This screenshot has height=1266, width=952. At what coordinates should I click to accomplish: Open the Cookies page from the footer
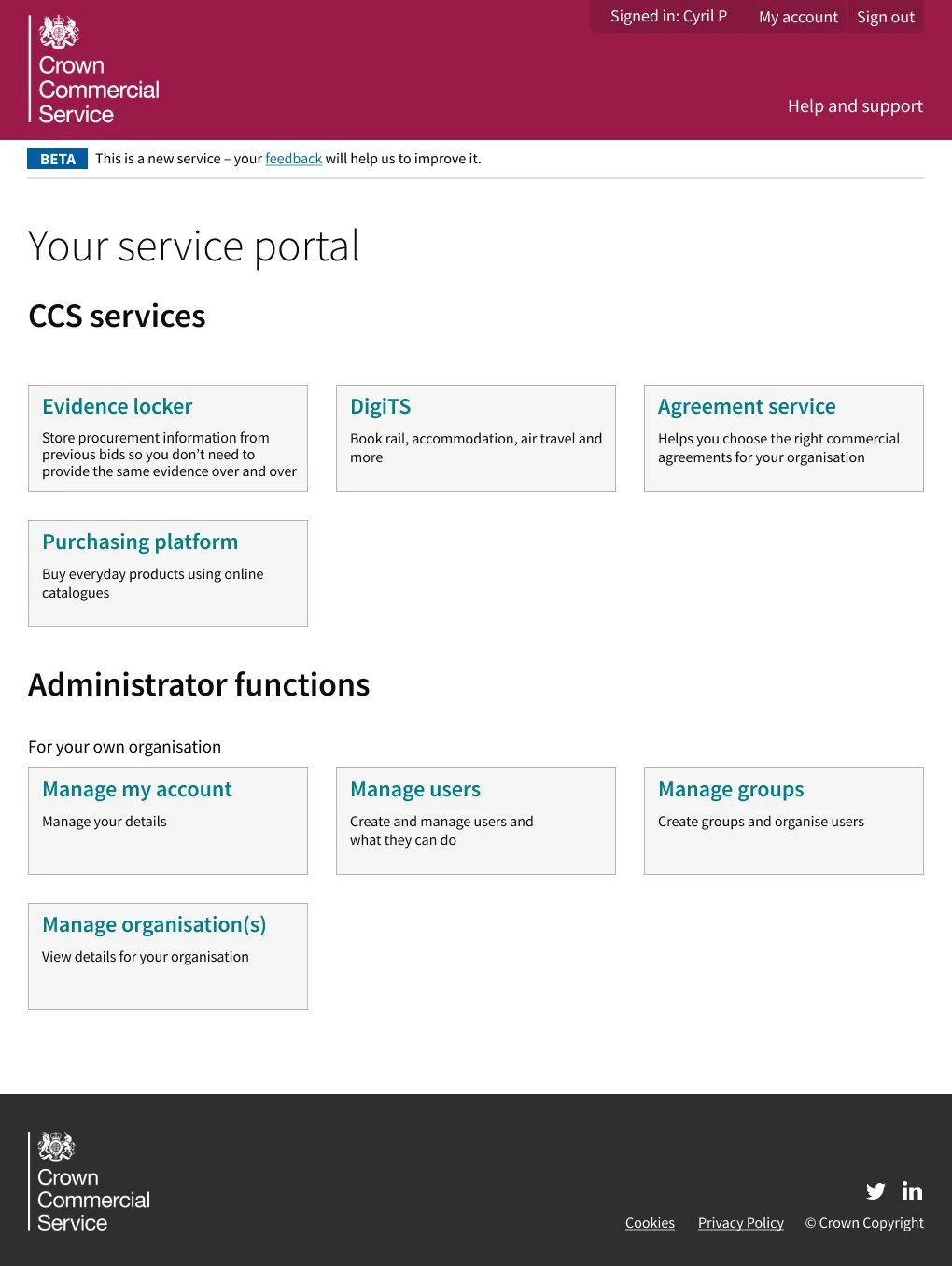pyautogui.click(x=650, y=1222)
